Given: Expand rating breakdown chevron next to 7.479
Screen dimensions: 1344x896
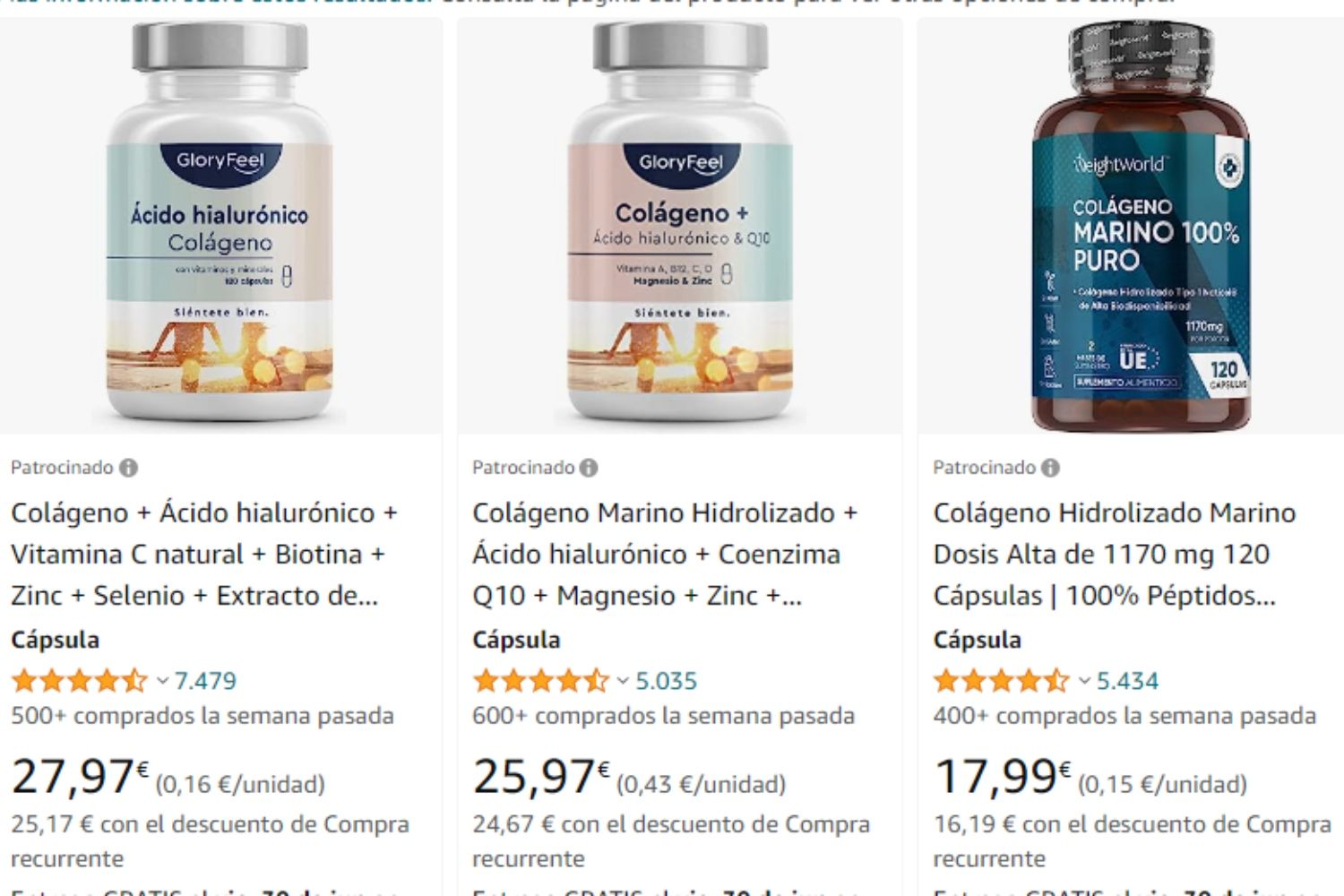Looking at the screenshot, I should click(x=162, y=681).
